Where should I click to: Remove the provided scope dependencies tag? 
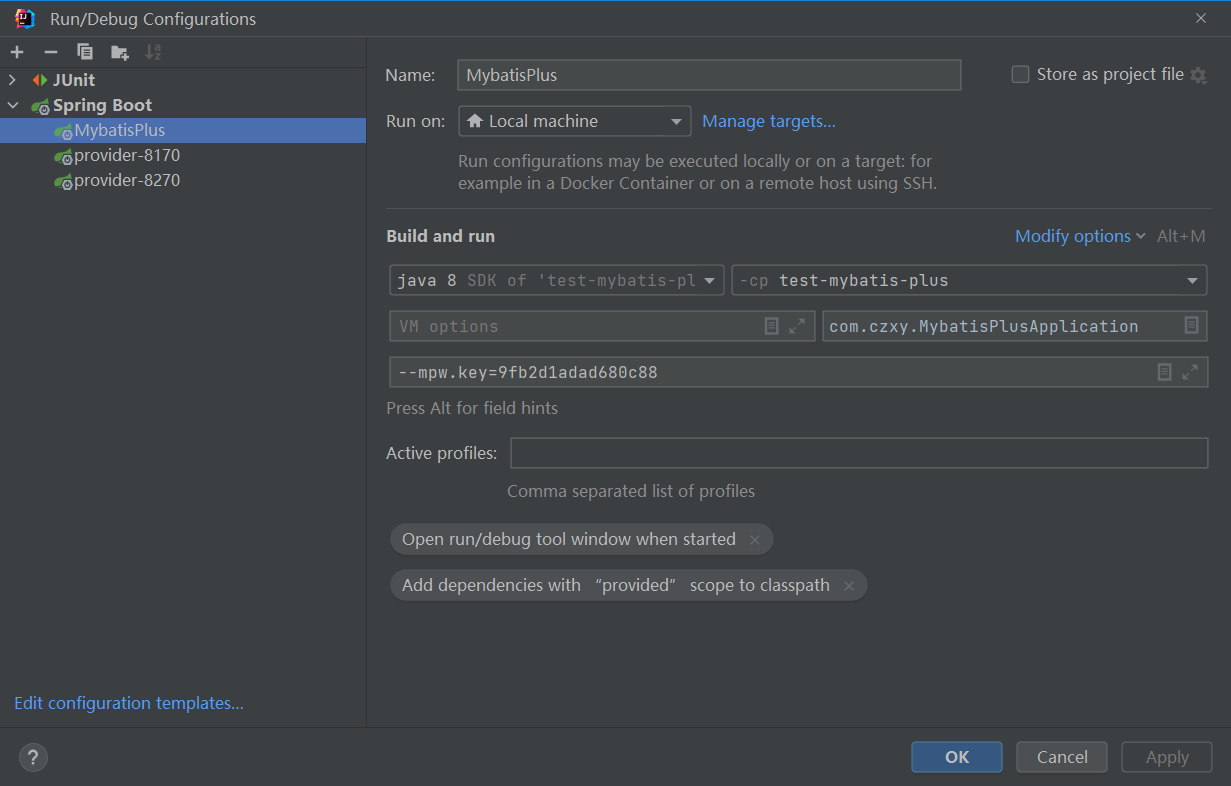[x=849, y=585]
